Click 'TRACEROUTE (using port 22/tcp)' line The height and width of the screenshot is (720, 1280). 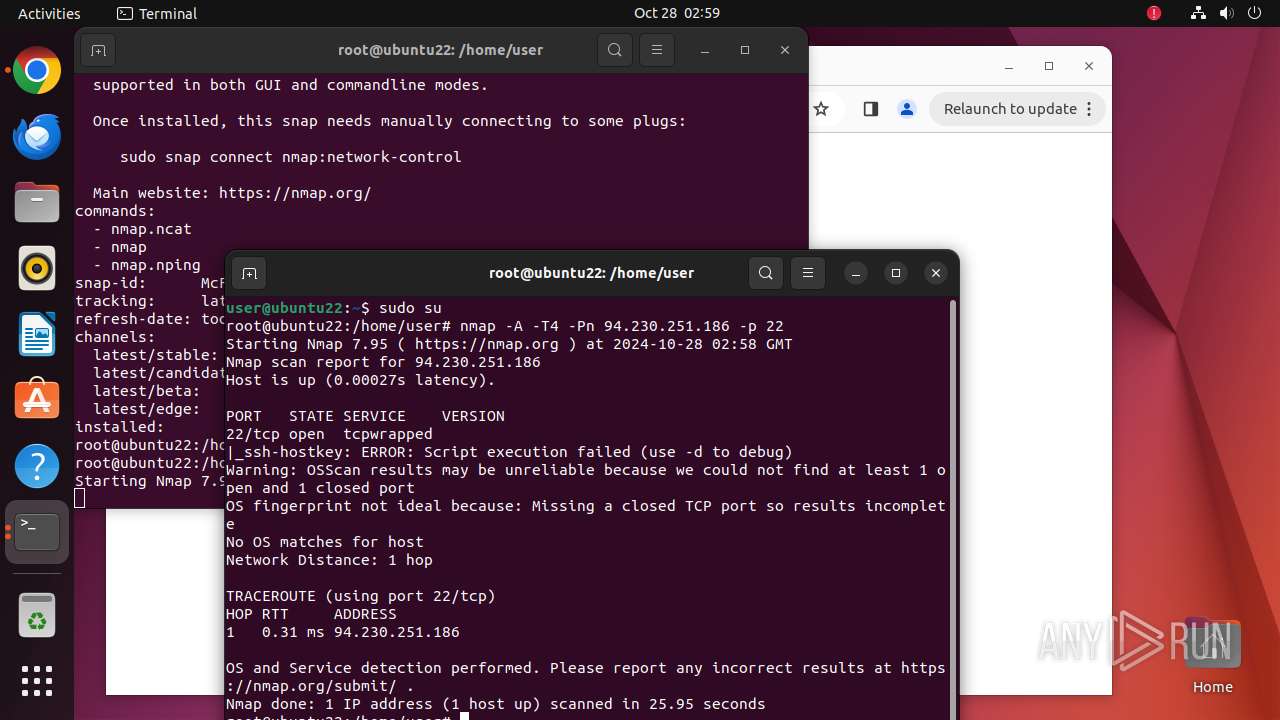tap(361, 596)
